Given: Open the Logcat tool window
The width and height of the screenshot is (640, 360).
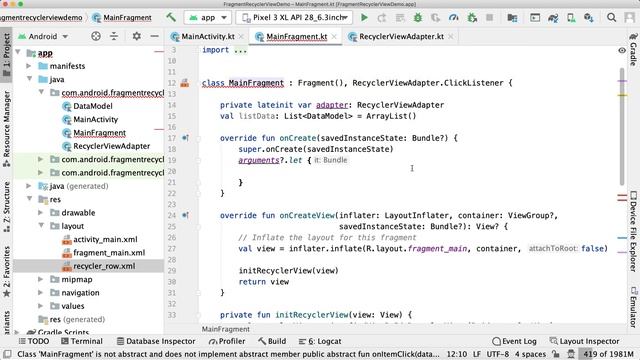Looking at the screenshot, I should click(x=320, y=341).
